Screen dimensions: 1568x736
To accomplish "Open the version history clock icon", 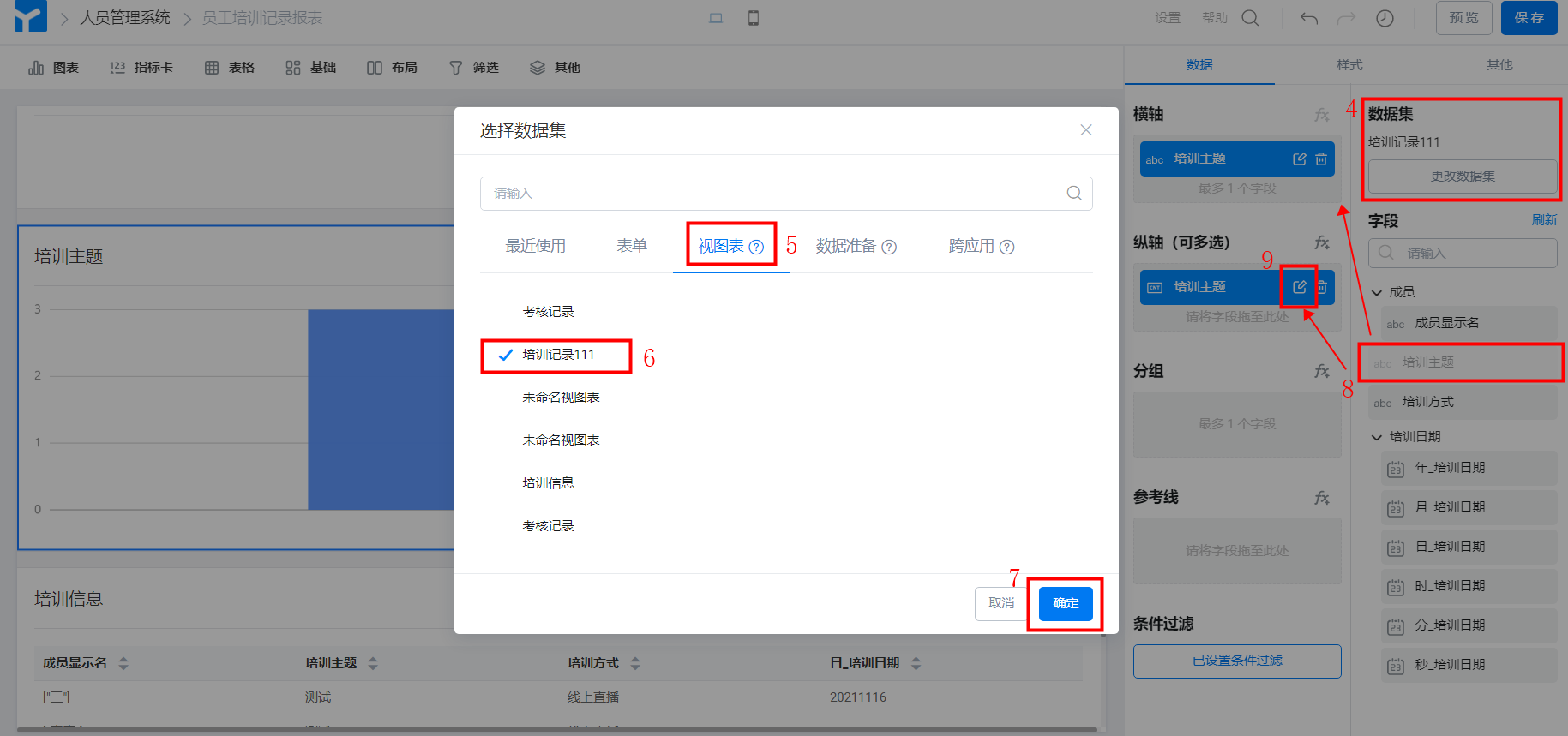I will pos(1385,18).
